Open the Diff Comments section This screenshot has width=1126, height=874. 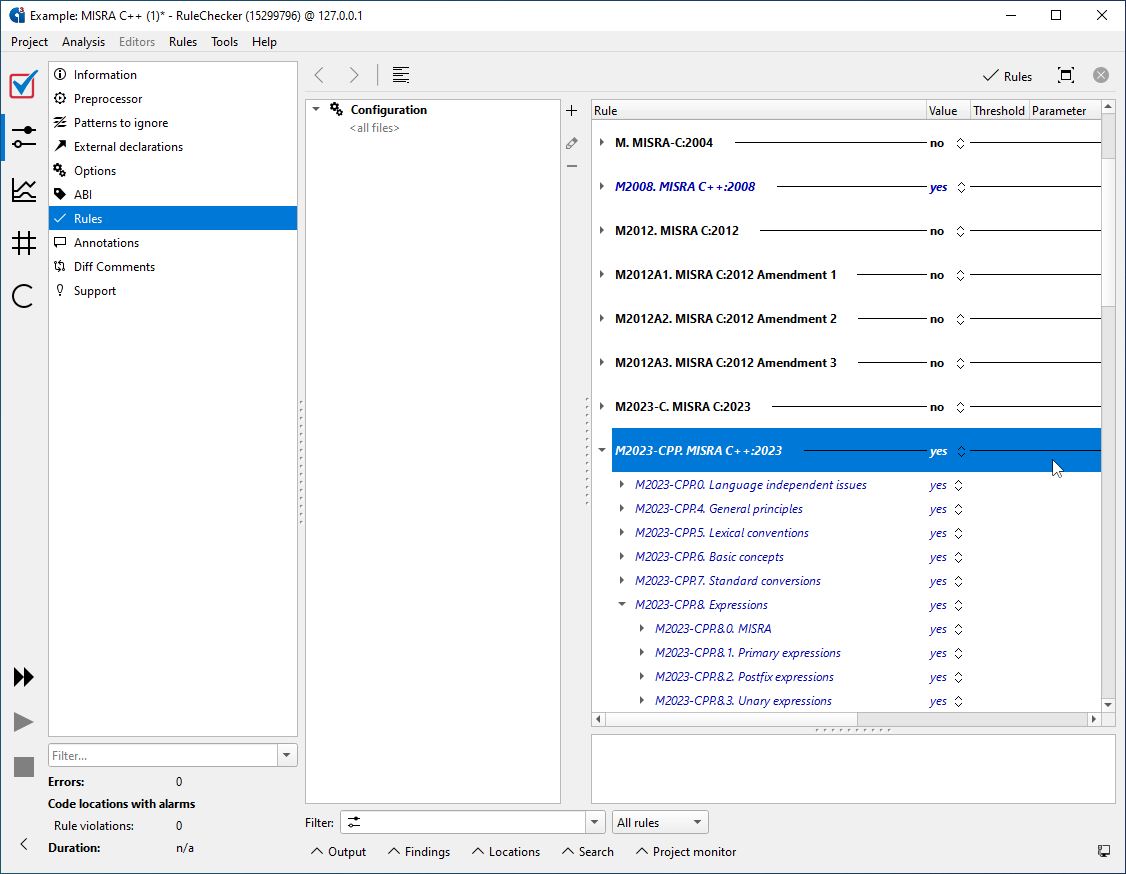coord(173,266)
